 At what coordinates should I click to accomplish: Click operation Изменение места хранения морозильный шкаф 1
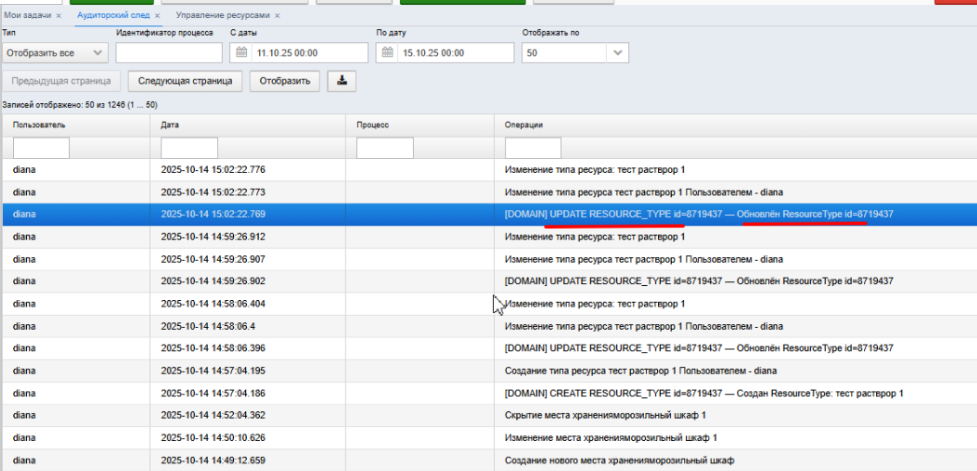click(x=611, y=438)
